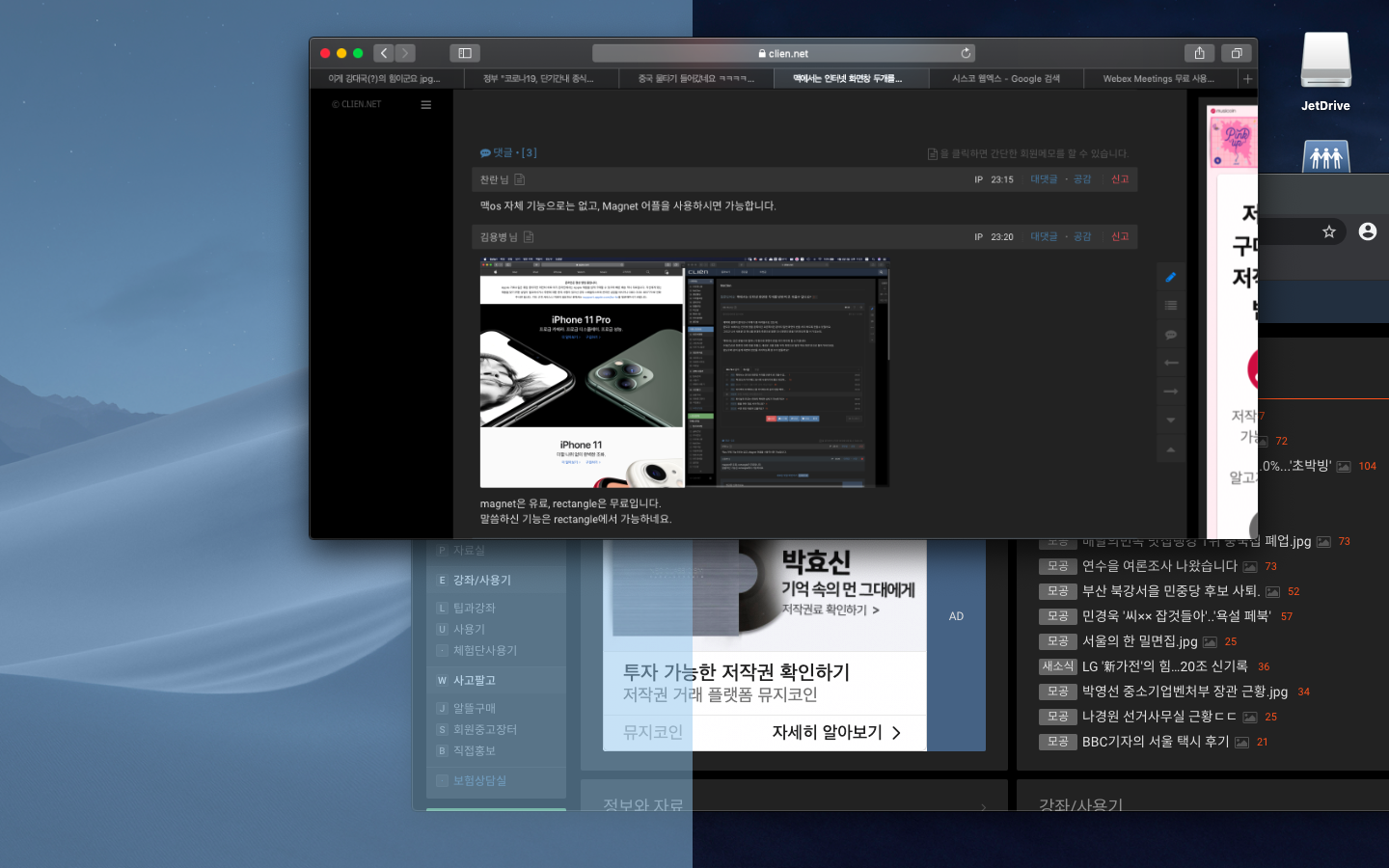Open the JetDrive disk on the desktop
The image size is (1389, 868).
coord(1325,71)
